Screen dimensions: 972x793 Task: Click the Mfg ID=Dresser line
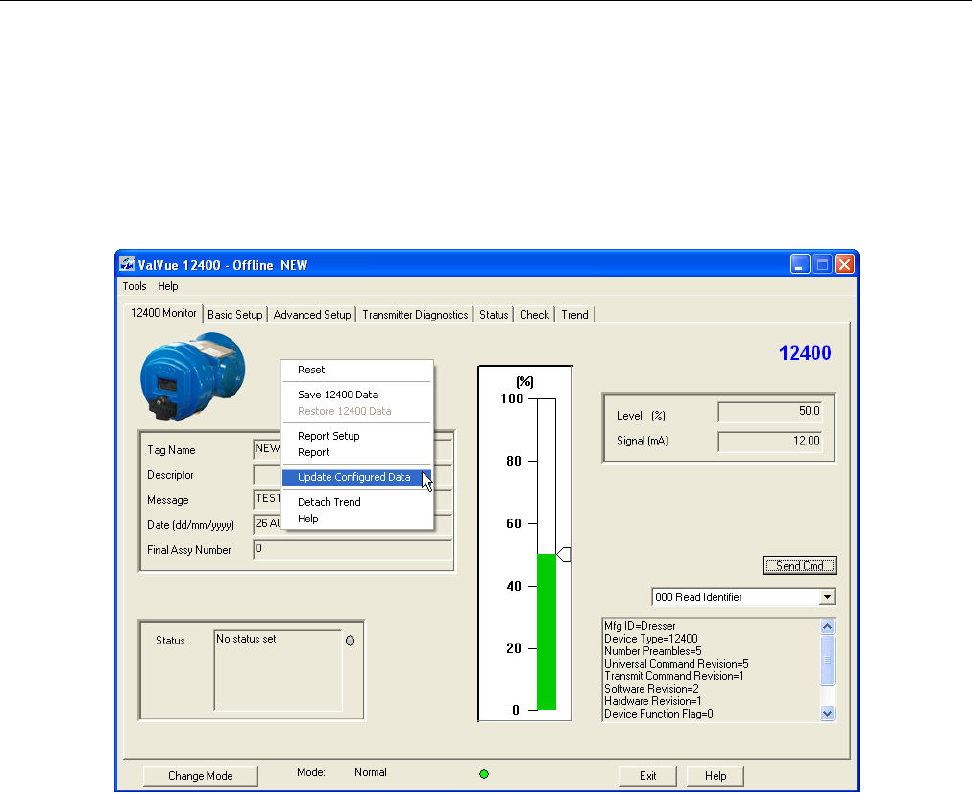[640, 626]
